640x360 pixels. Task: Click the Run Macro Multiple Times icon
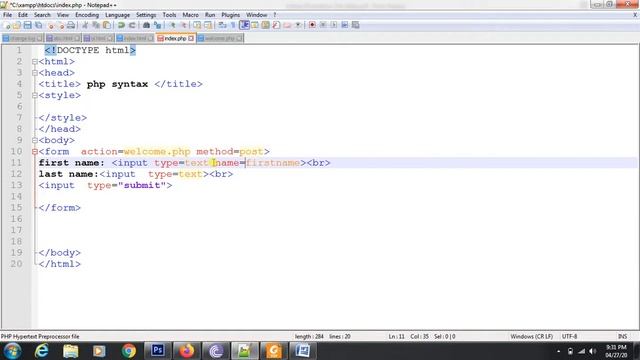coord(345,25)
